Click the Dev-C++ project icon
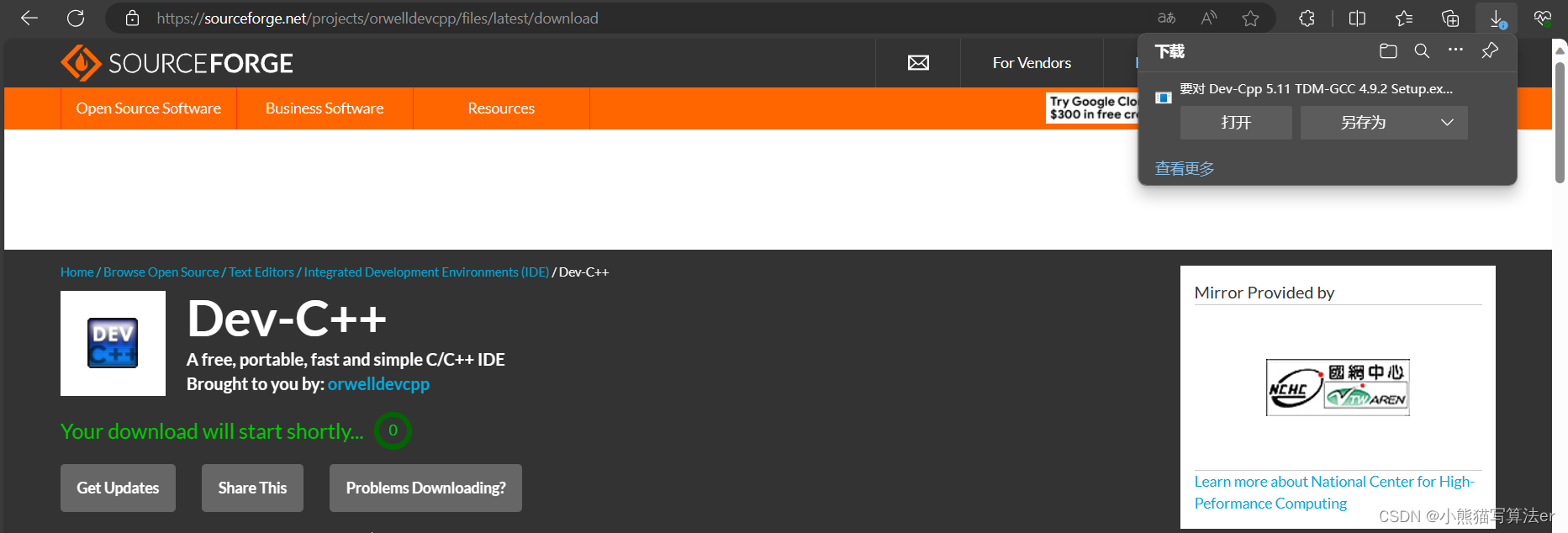 point(113,343)
